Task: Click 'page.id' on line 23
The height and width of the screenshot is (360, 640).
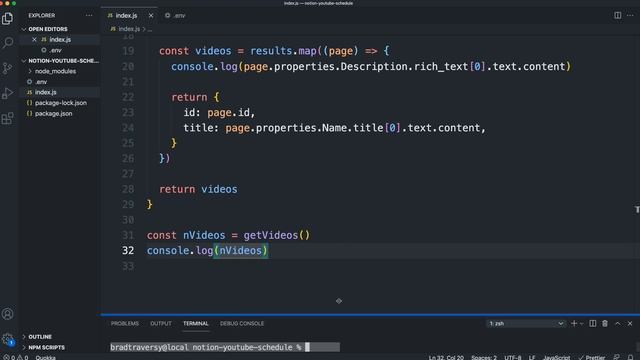Action: [228, 113]
